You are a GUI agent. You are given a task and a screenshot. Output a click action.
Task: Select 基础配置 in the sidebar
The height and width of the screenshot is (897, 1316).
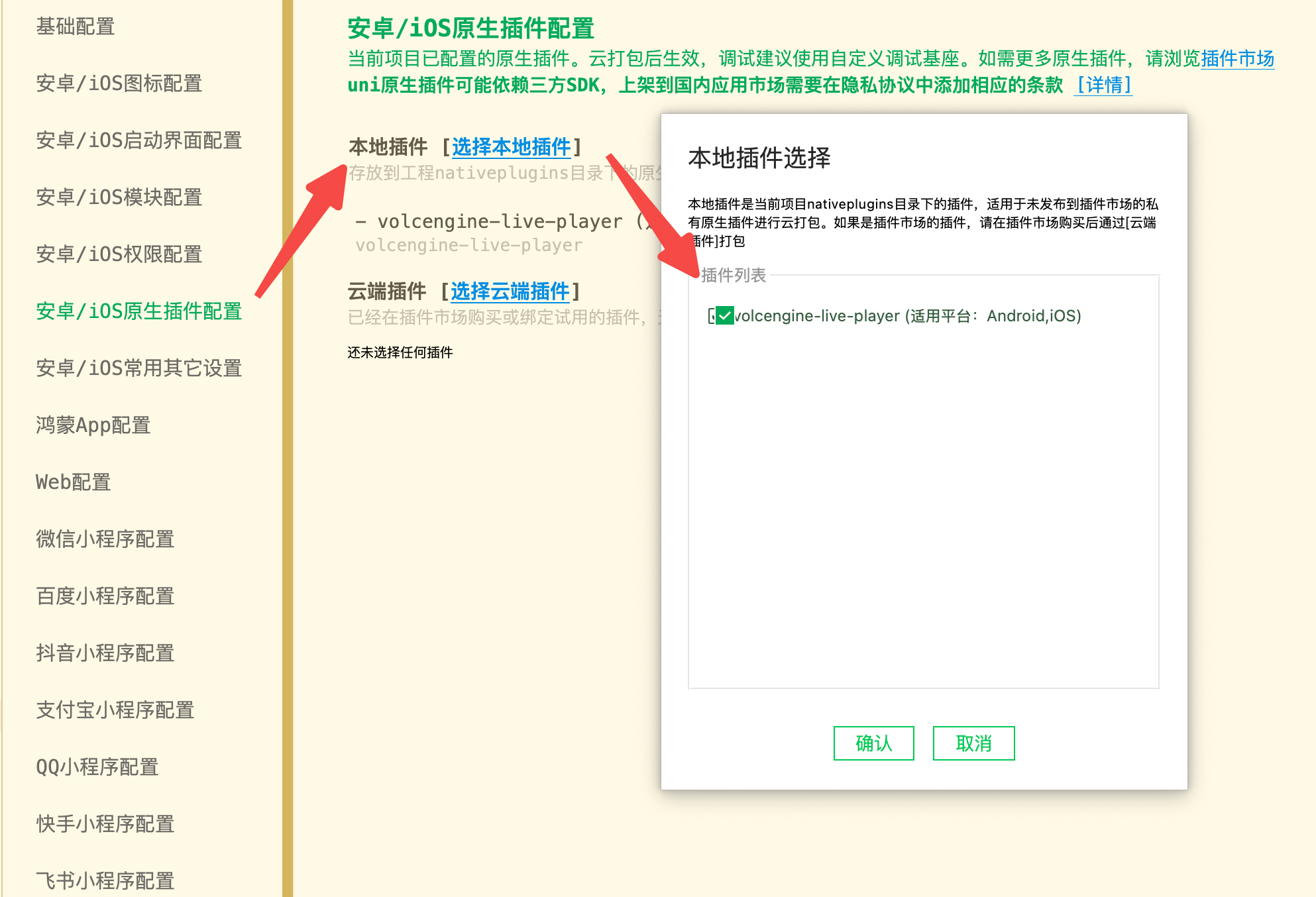pos(76,27)
